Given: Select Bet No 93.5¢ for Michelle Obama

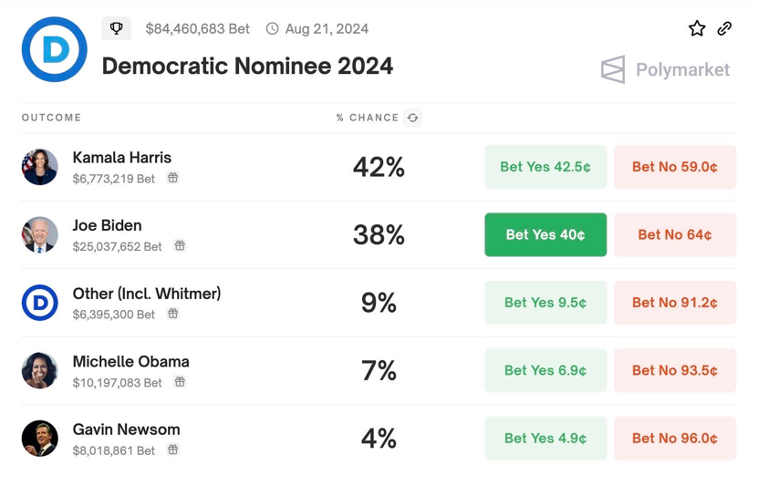Looking at the screenshot, I should (675, 371).
